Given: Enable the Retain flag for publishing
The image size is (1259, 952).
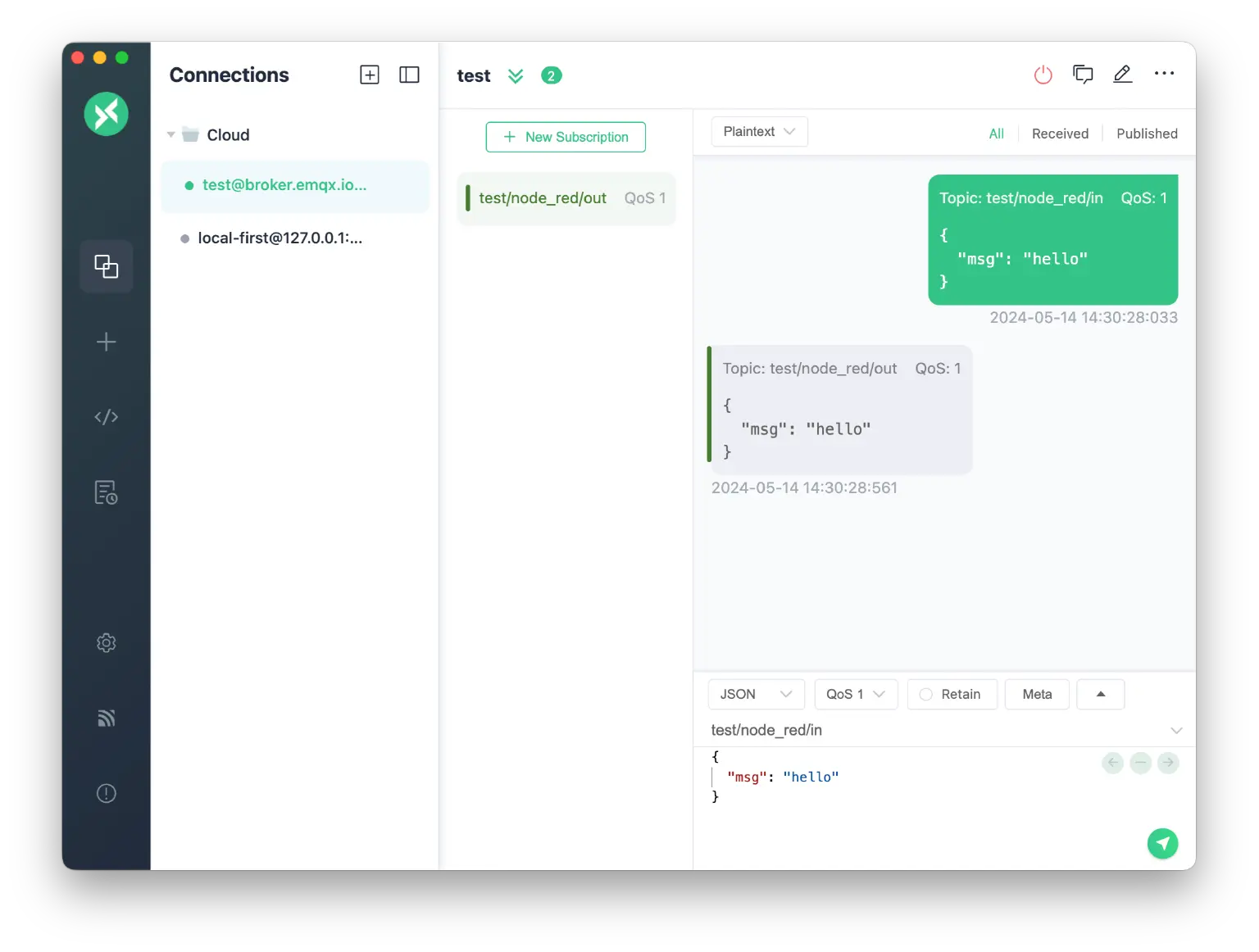Looking at the screenshot, I should pyautogui.click(x=952, y=694).
